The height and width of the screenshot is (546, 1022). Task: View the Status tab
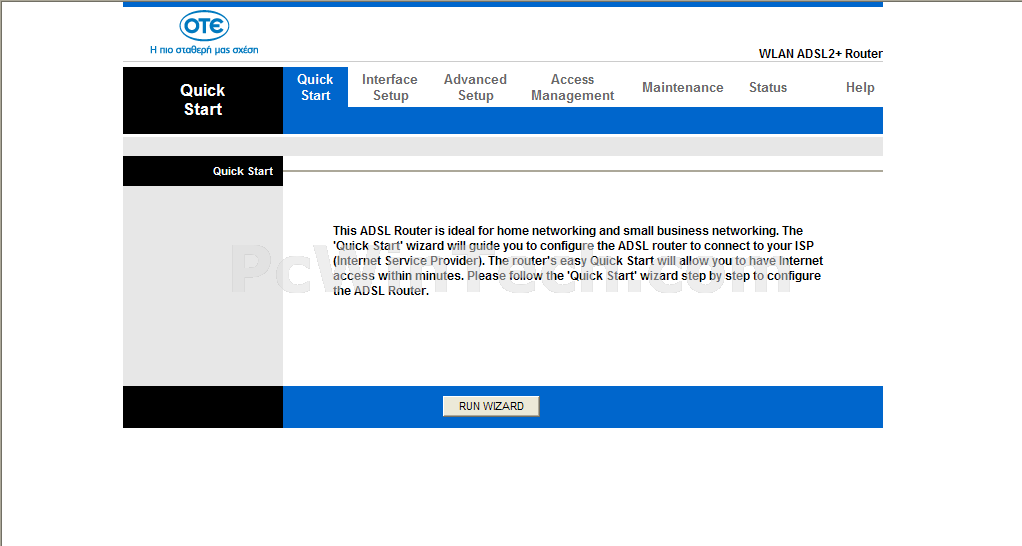pos(768,87)
